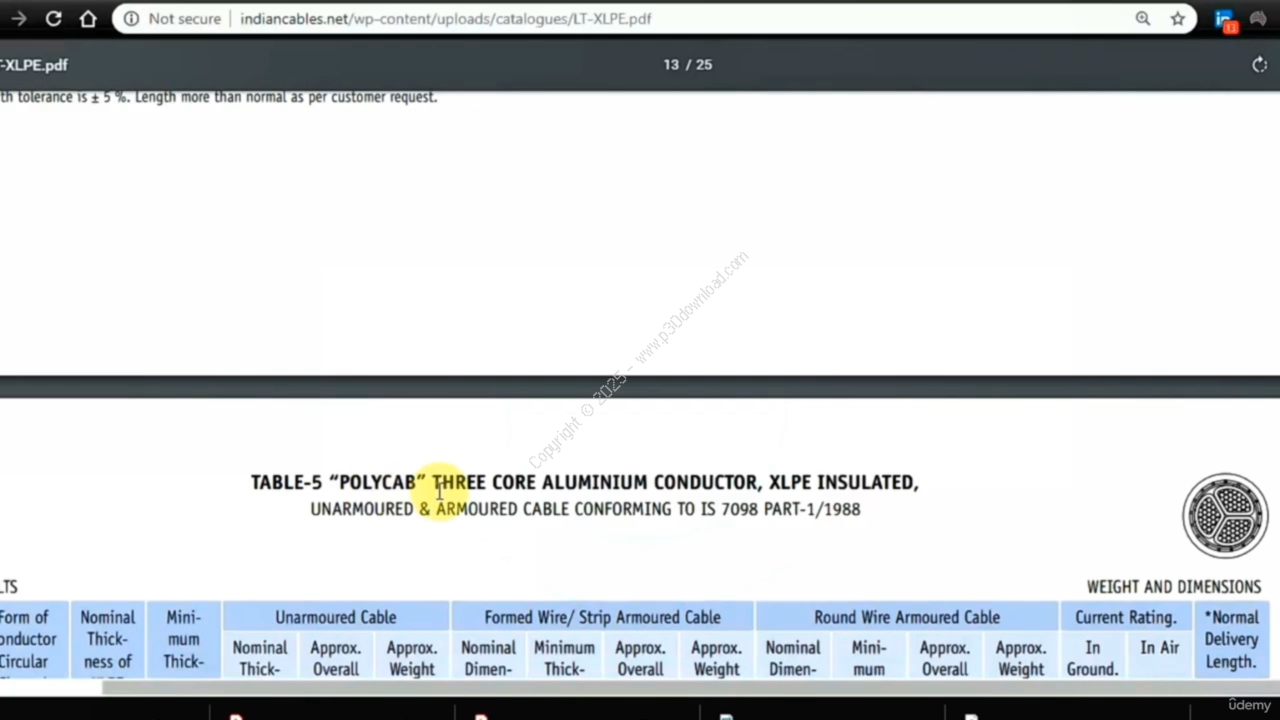Click the -XLPE.pdf document title
1280x720 pixels.
click(x=33, y=65)
